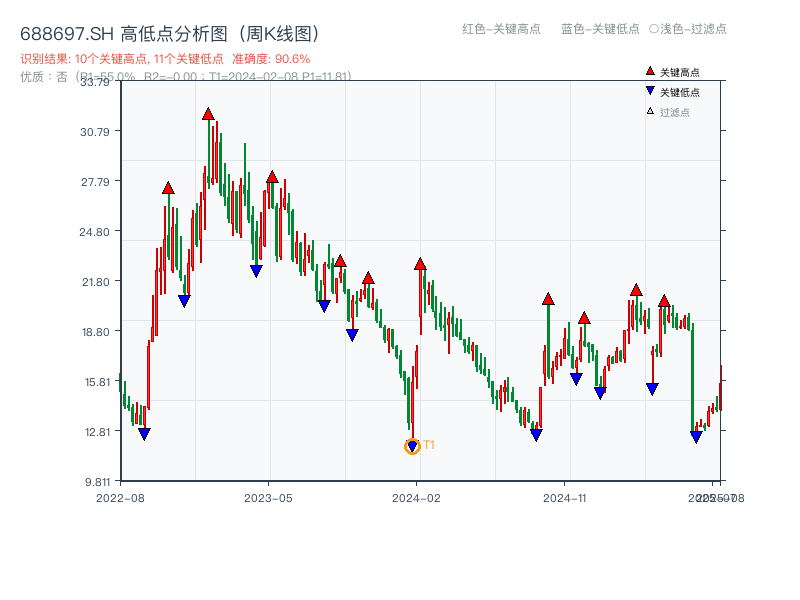Click the red triangle above the highest price peak
Image resolution: width=800 pixels, height=600 pixels.
(207, 115)
